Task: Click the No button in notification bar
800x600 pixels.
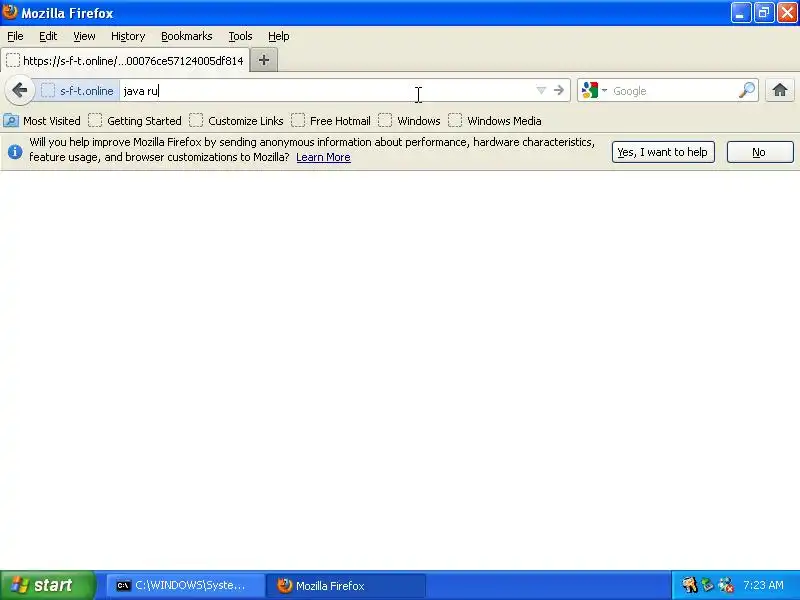Action: (760, 152)
